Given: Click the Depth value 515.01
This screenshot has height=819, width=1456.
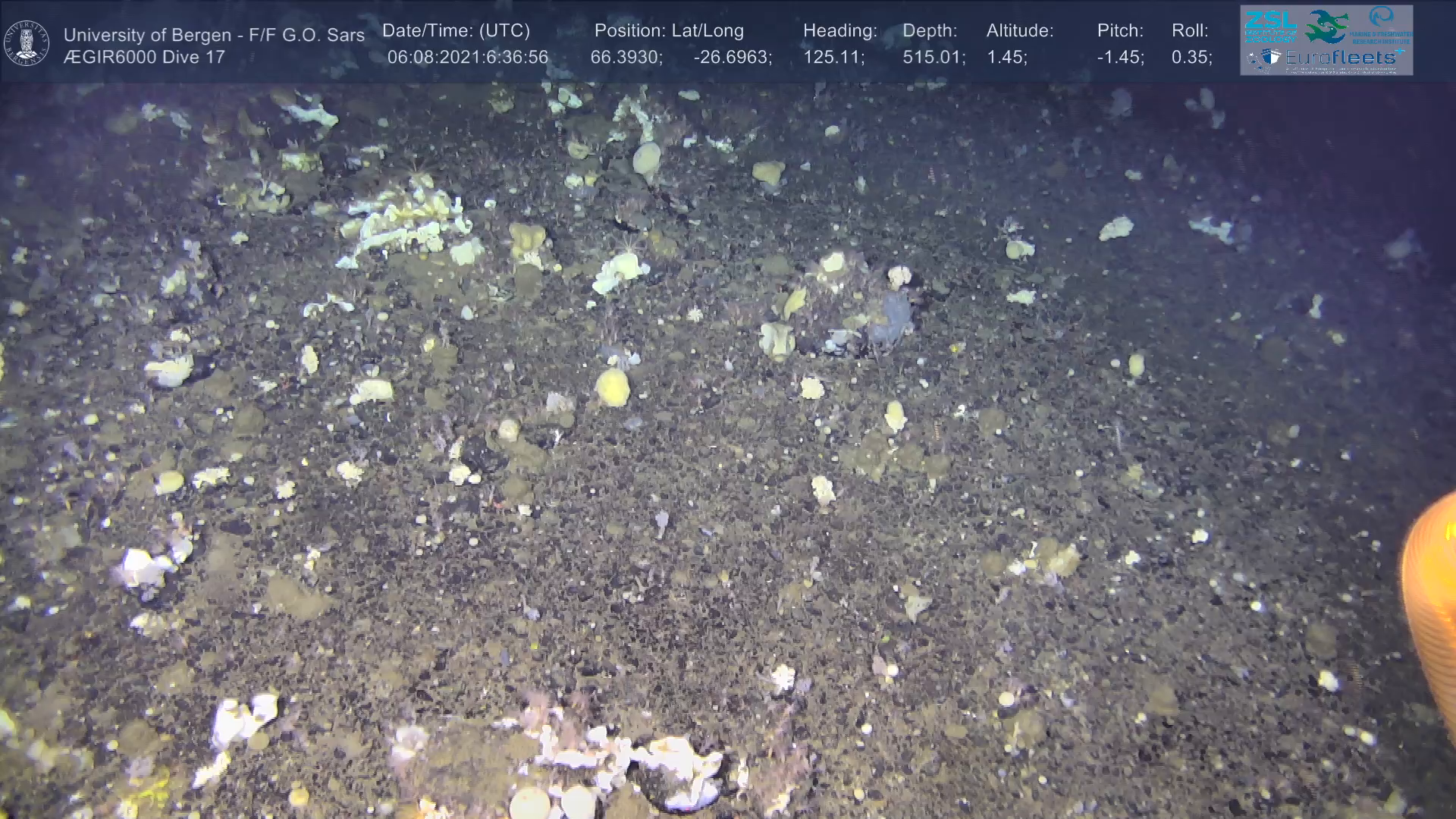Looking at the screenshot, I should (x=933, y=58).
